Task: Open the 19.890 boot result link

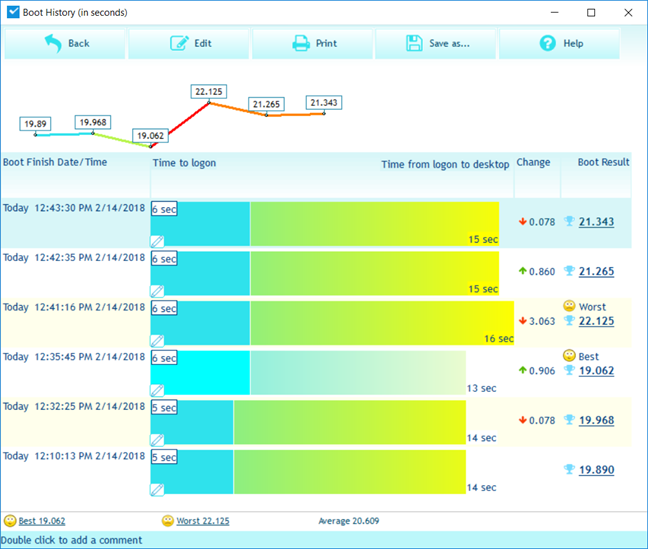Action: 596,470
